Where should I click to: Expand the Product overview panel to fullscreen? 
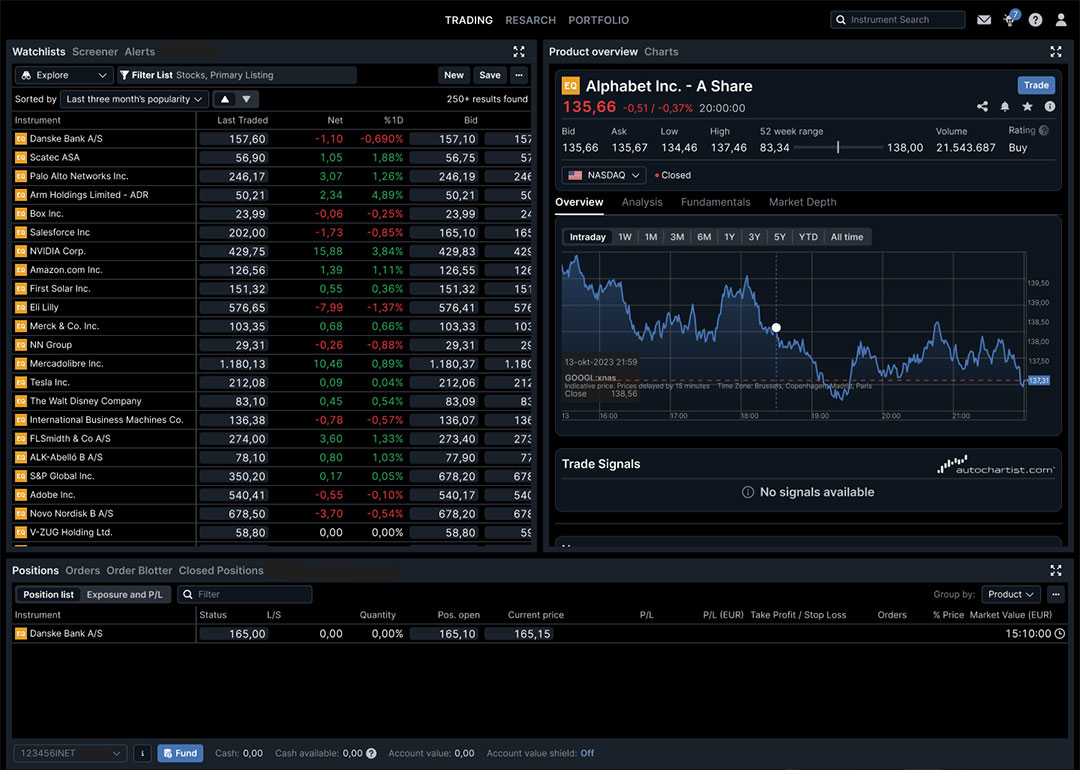click(x=1055, y=52)
